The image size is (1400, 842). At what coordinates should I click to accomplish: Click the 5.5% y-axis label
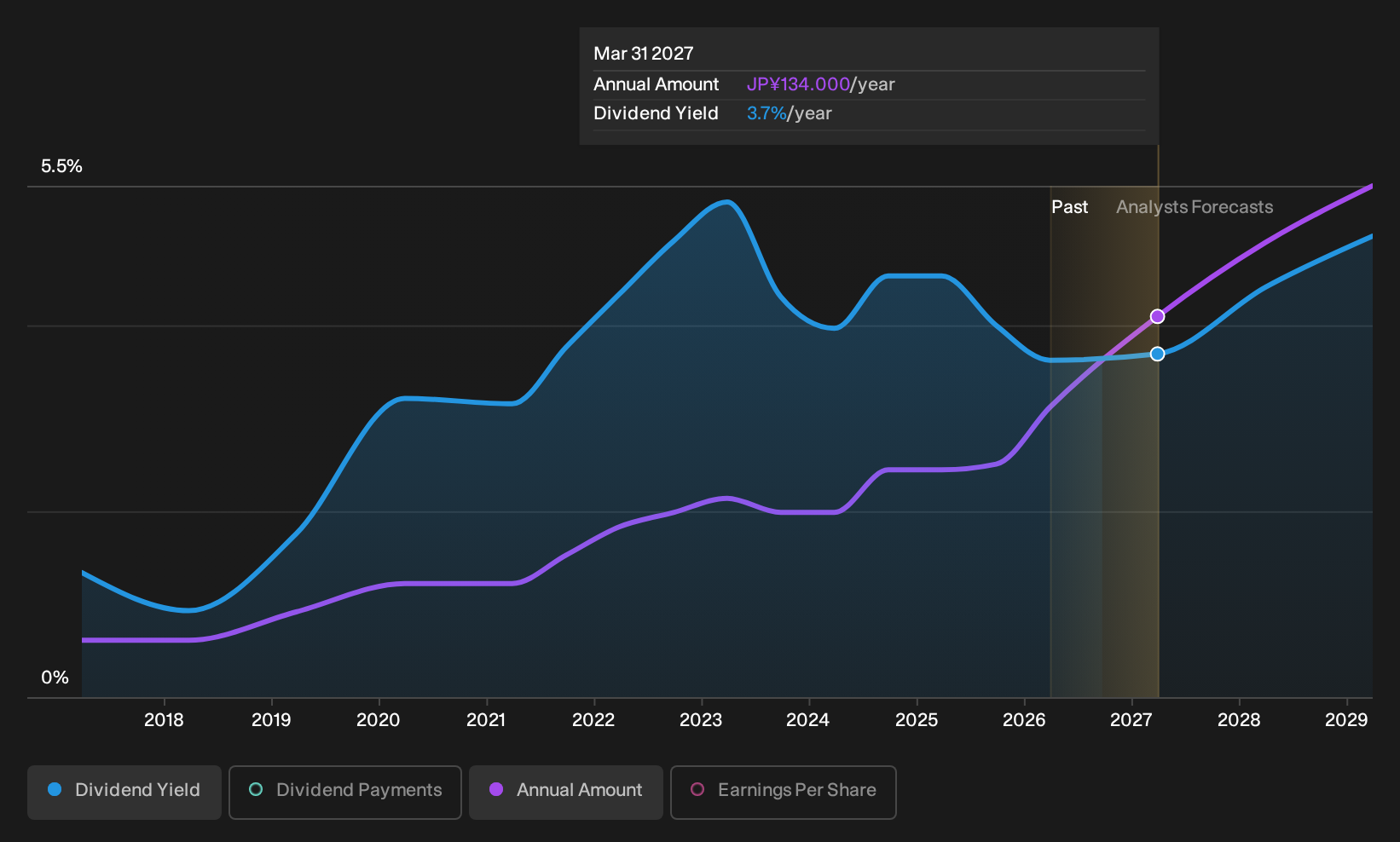coord(61,166)
